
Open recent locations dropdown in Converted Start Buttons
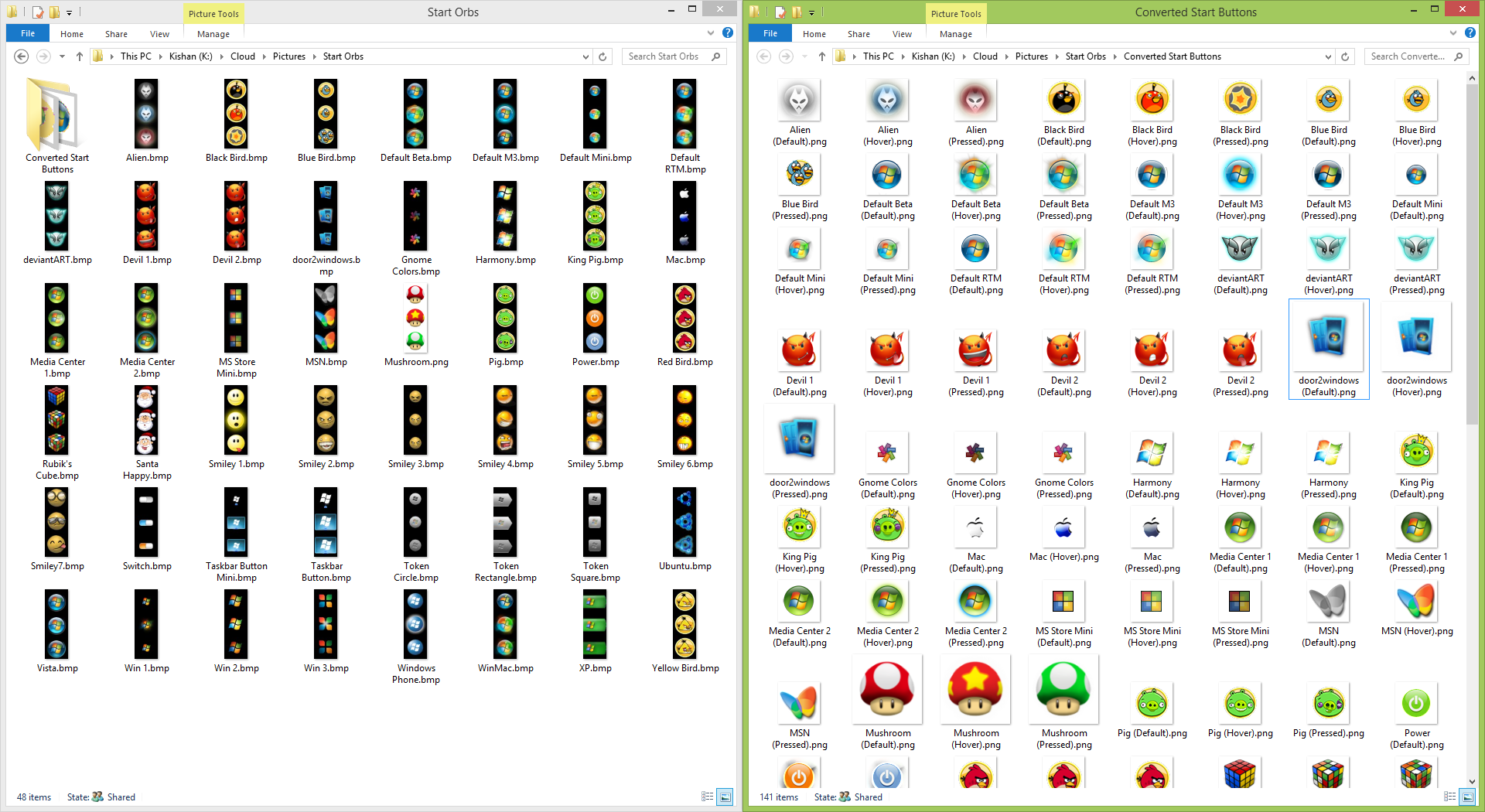click(804, 56)
